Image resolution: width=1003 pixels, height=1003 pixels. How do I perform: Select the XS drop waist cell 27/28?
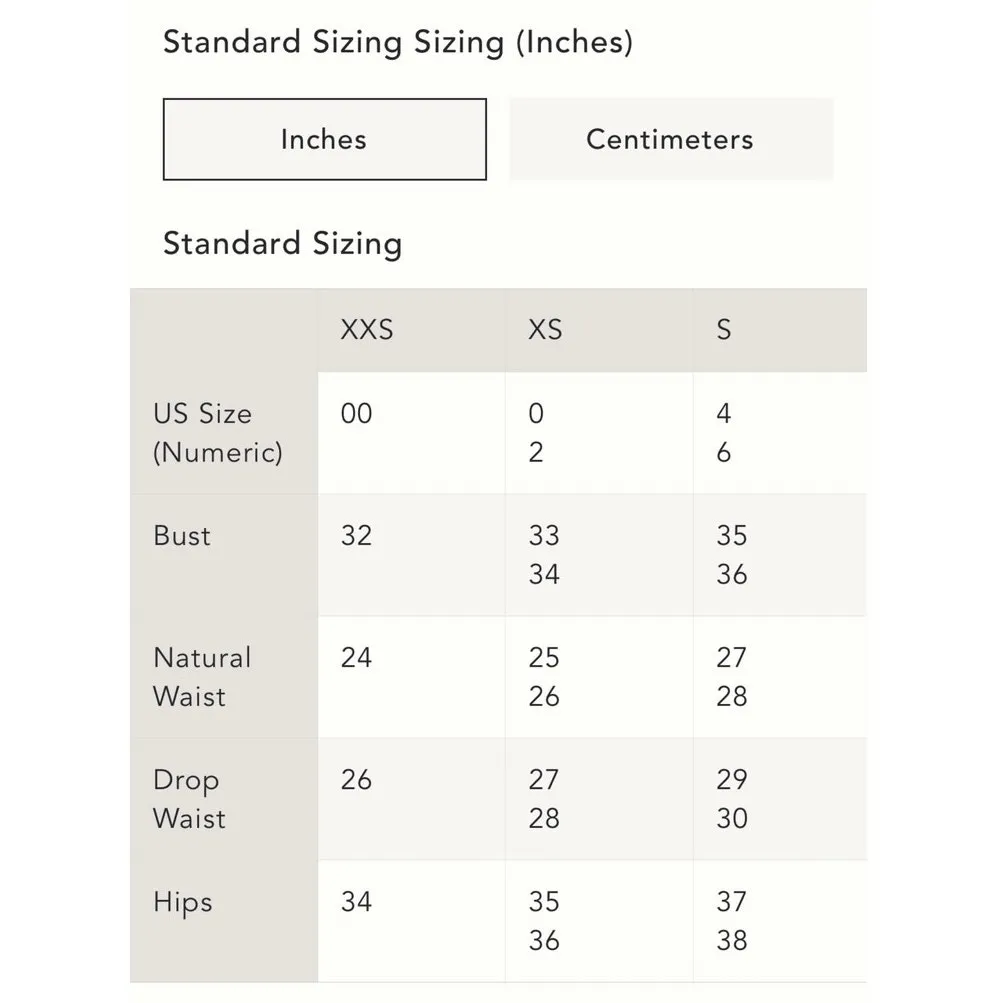pos(544,799)
